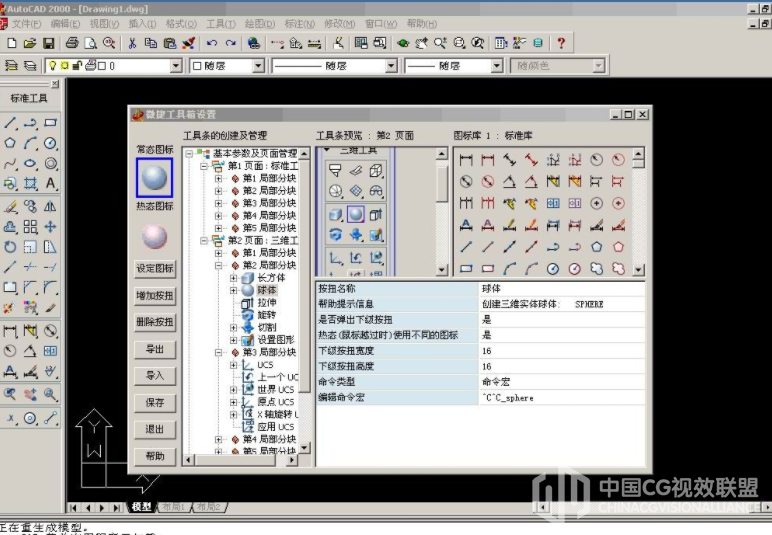Open the color control dropdown 随层

(258, 65)
